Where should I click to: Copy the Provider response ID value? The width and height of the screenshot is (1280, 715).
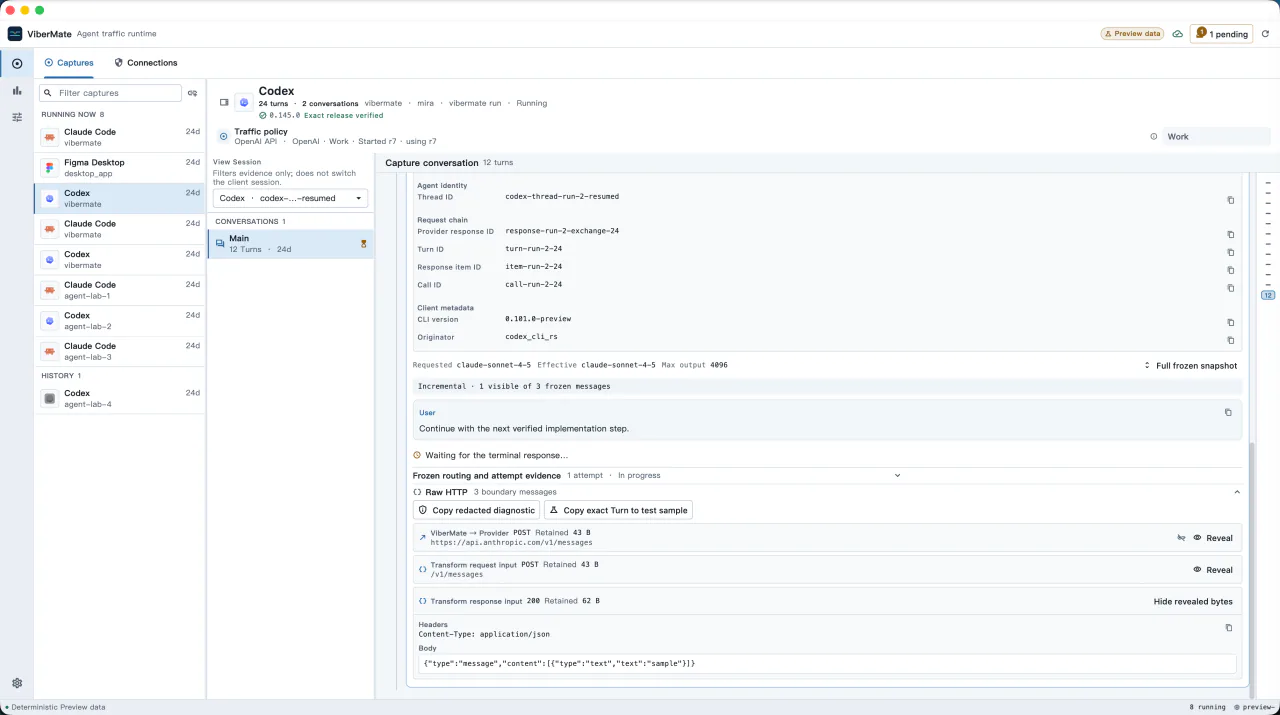click(x=1231, y=235)
